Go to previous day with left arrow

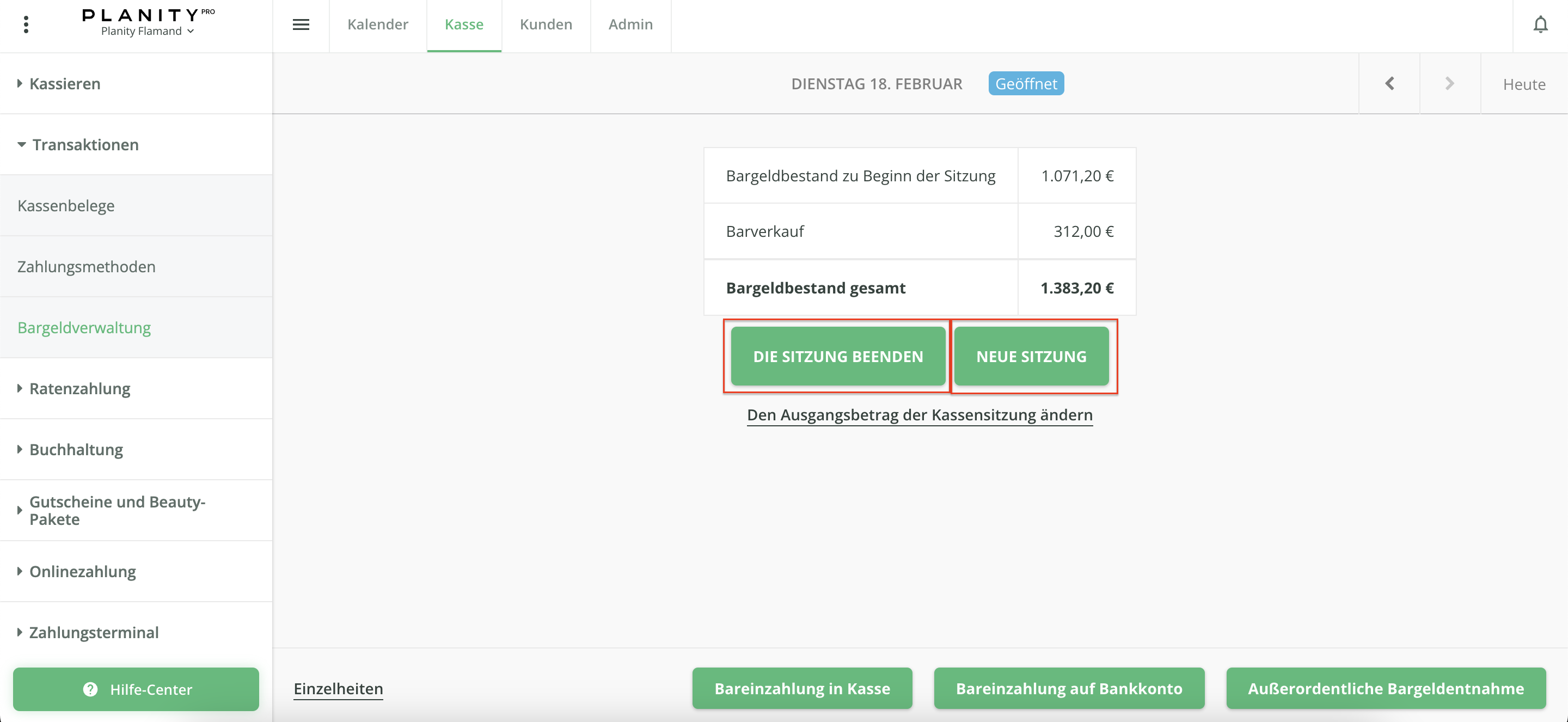coord(1389,83)
